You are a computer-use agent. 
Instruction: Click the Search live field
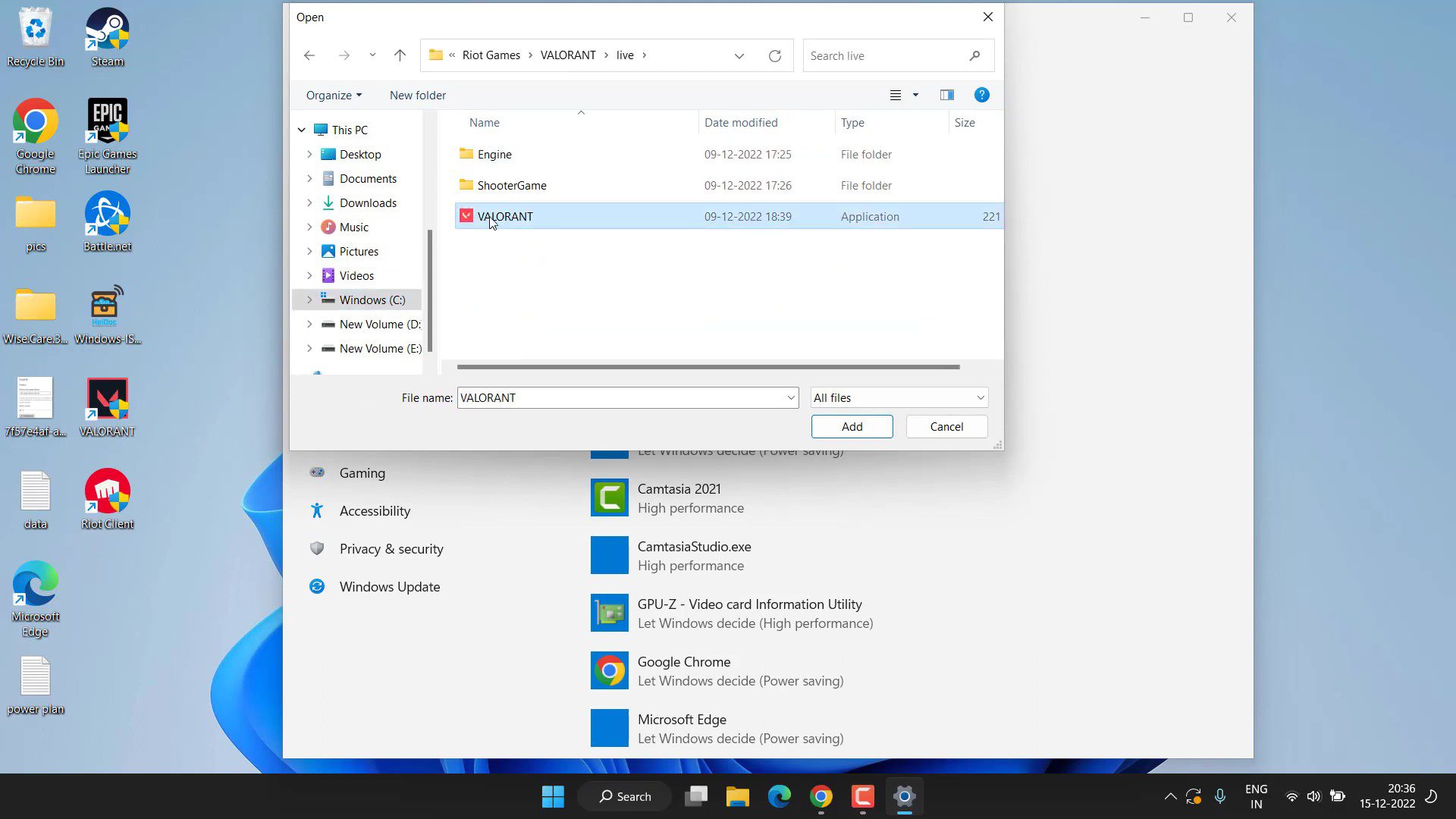(899, 55)
